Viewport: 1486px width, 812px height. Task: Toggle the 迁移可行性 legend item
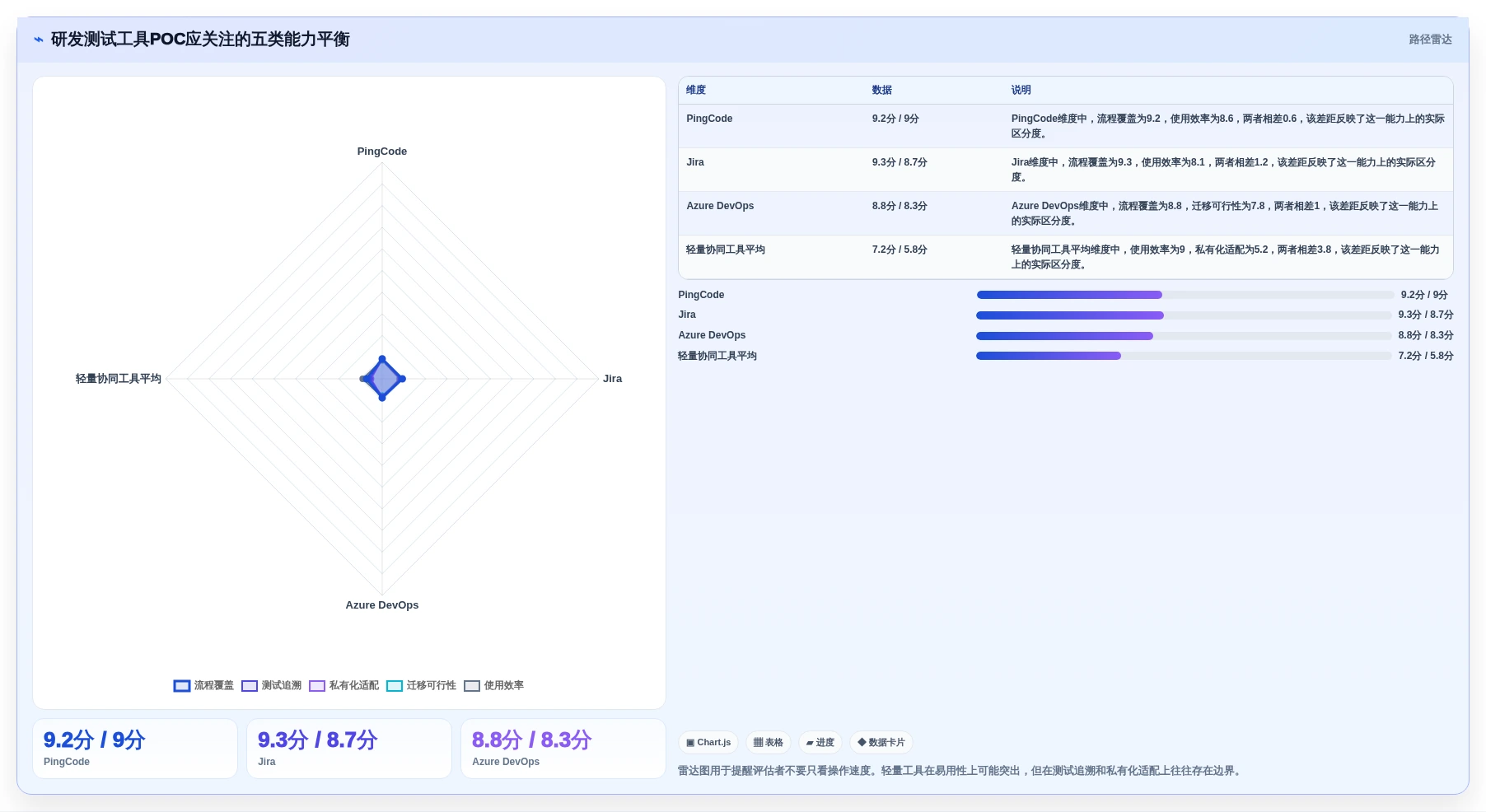(421, 685)
